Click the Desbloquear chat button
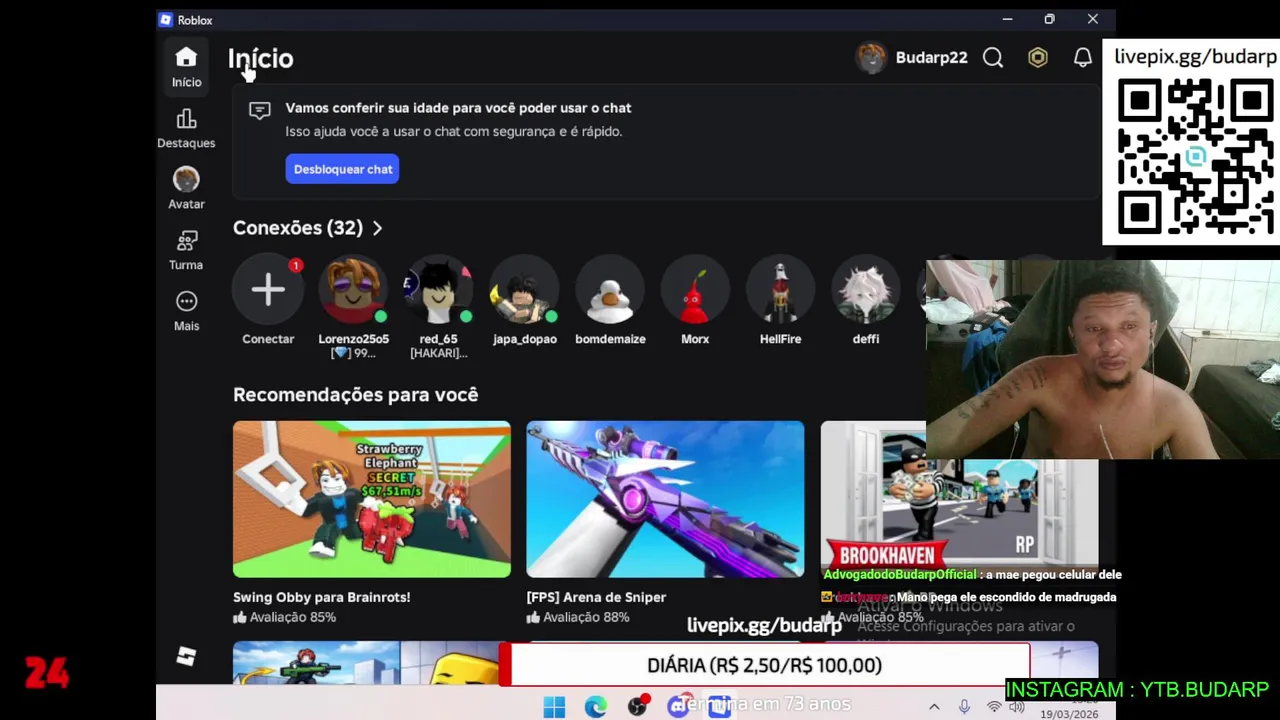1280x720 pixels. tap(342, 169)
